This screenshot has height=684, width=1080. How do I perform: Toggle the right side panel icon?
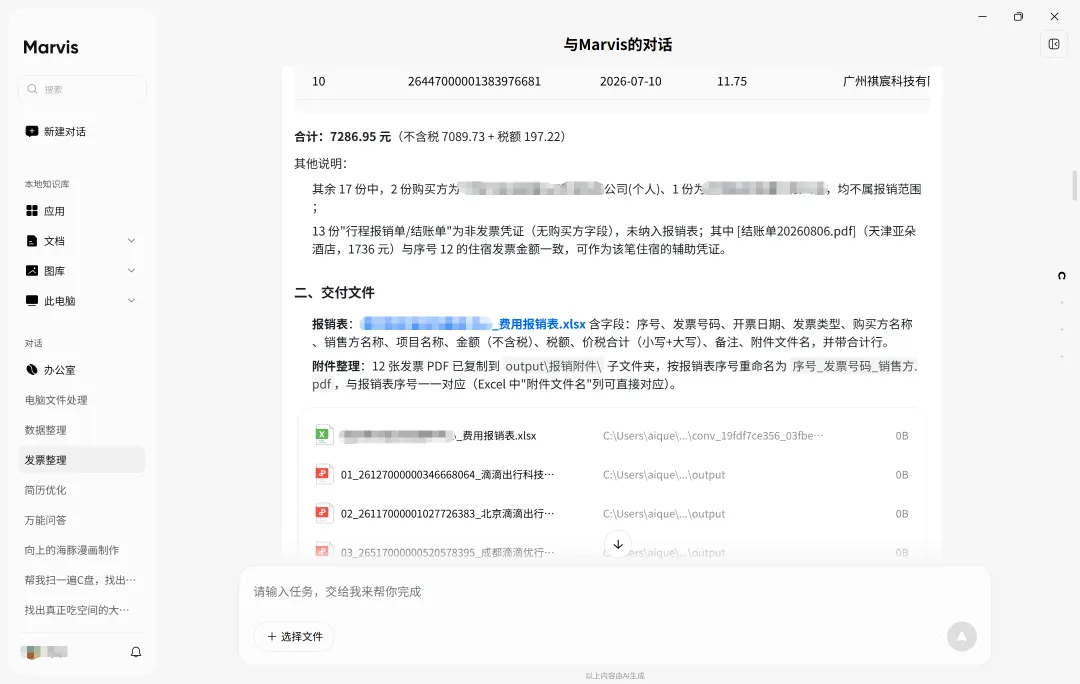(x=1054, y=44)
